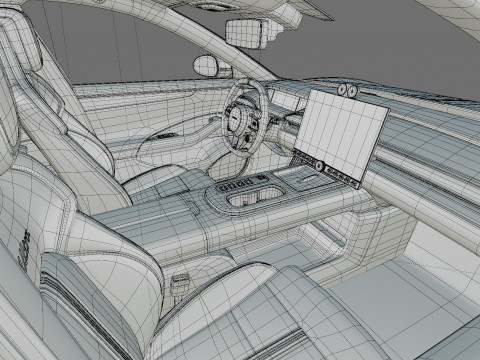Select the cup holder in center console
The image size is (480, 360).
(x=256, y=197)
